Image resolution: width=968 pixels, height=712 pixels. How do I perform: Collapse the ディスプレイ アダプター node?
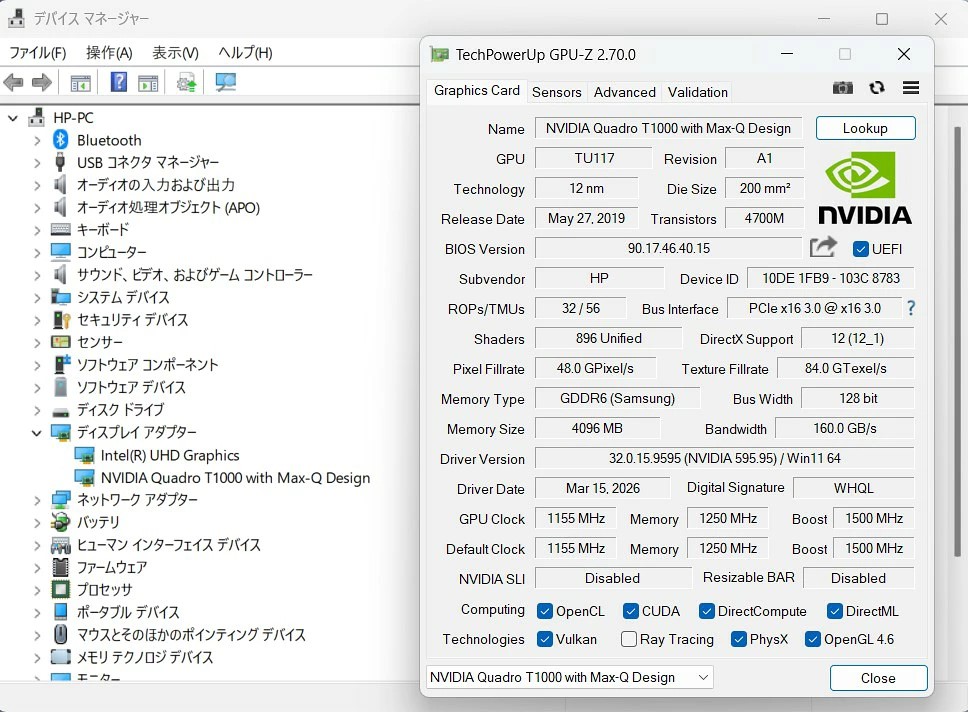[x=36, y=432]
